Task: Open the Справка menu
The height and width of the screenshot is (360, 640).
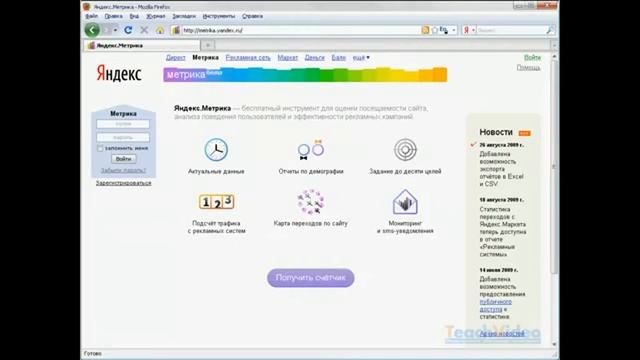Action: (x=252, y=16)
